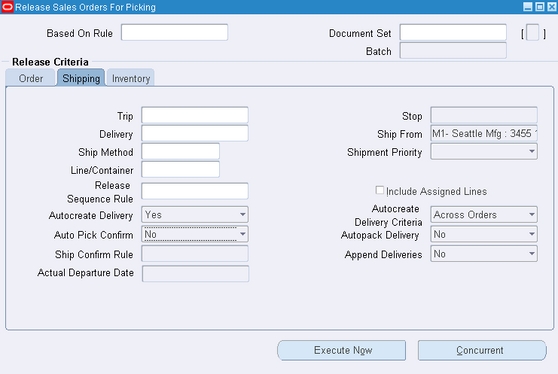
Task: Click the Concurrent button
Action: (x=482, y=351)
